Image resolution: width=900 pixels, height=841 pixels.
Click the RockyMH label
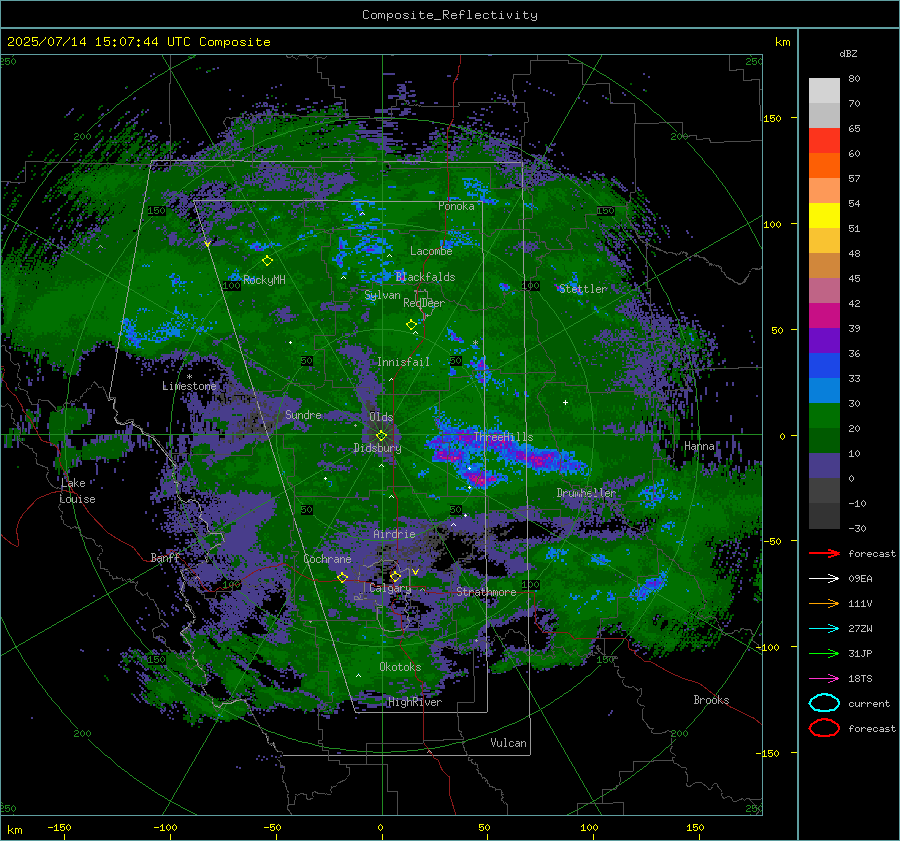pyautogui.click(x=264, y=280)
